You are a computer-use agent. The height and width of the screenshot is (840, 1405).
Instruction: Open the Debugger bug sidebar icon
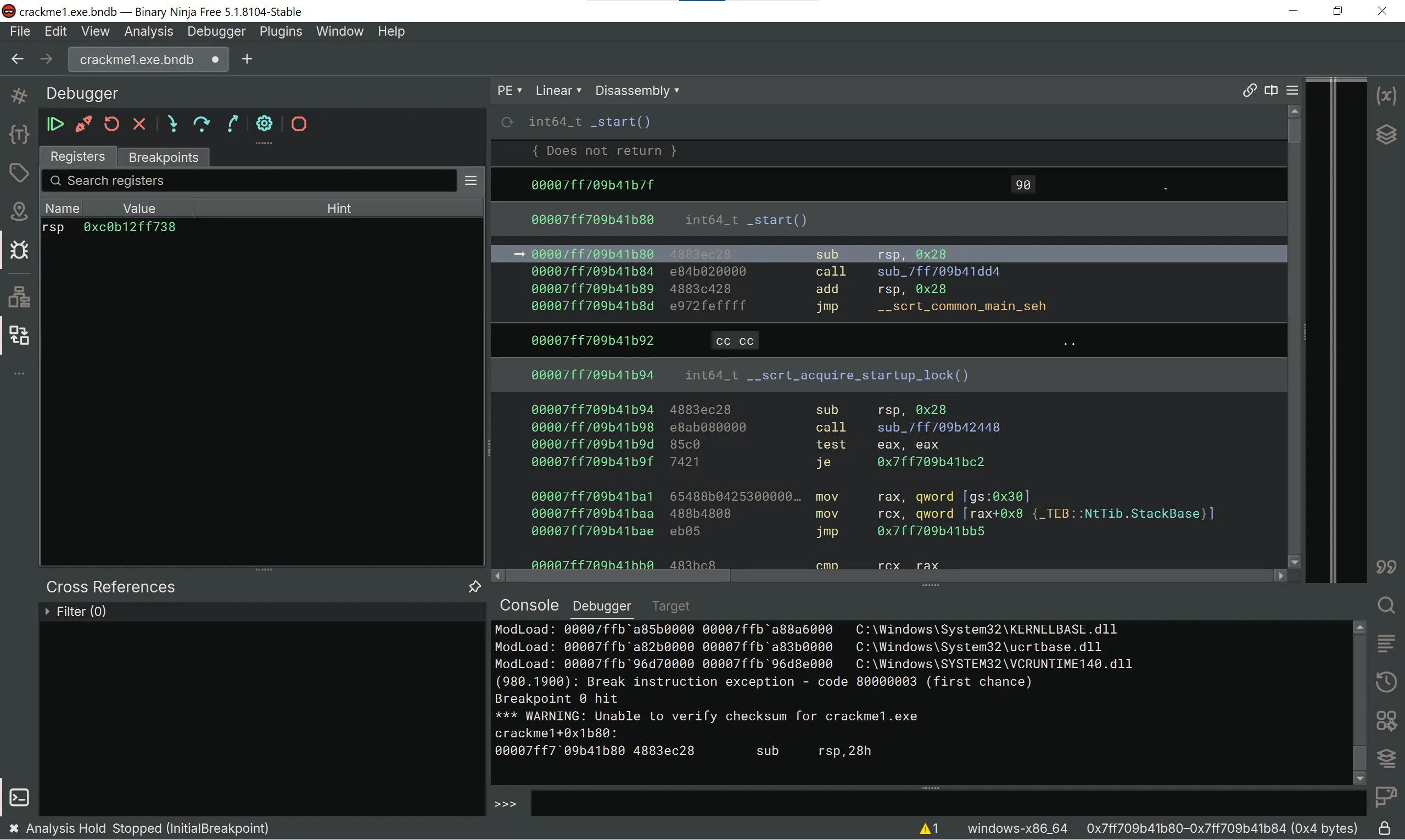tap(19, 250)
